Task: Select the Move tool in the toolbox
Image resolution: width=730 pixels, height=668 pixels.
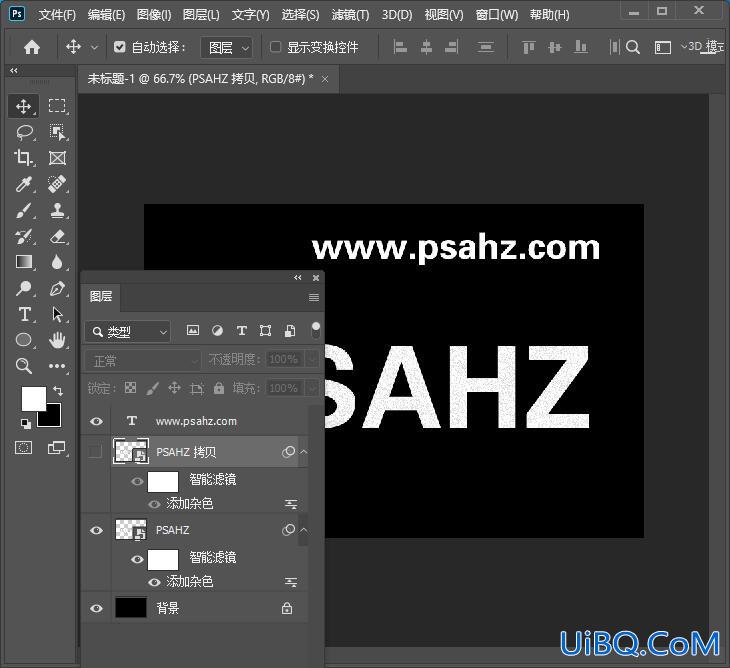Action: click(x=23, y=107)
